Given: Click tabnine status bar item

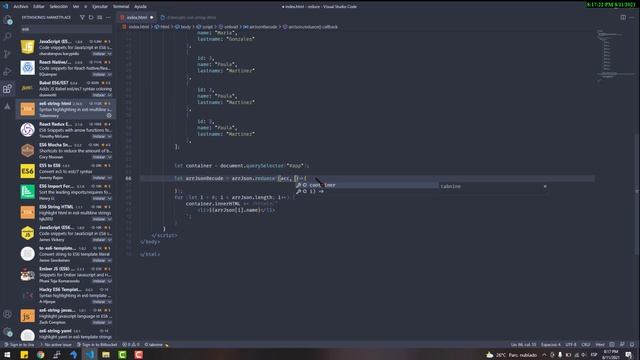Looking at the screenshot, I should (x=156, y=344).
